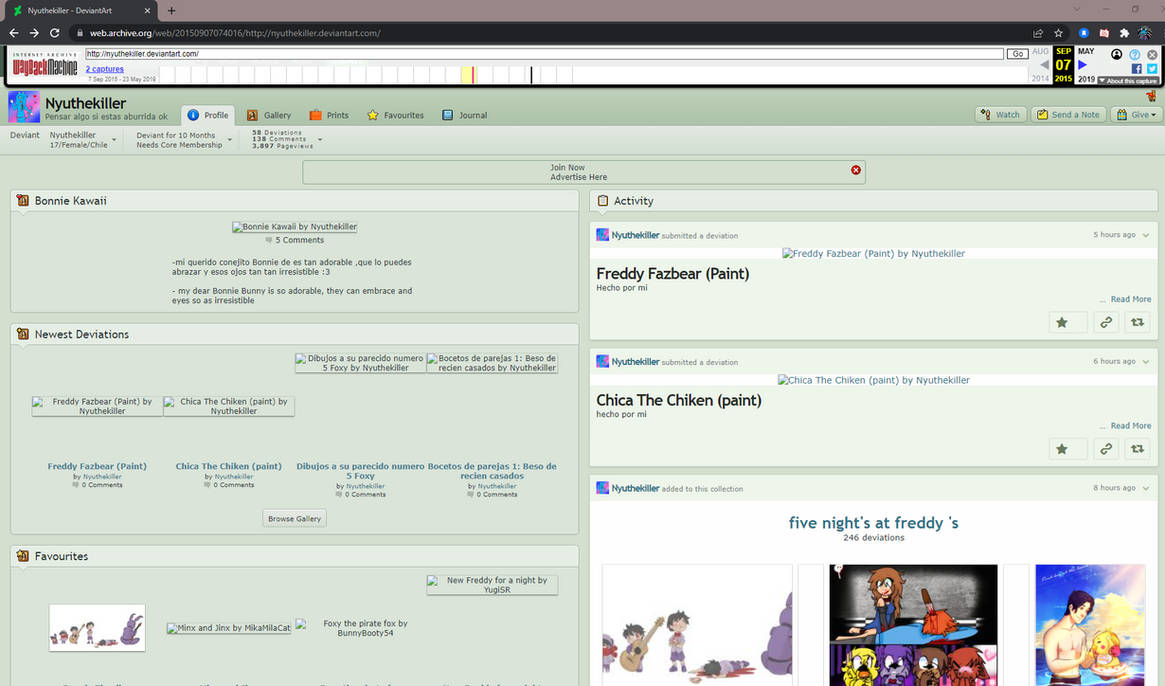Click the Newest Deviations widget icon
1165x686 pixels.
click(x=22, y=334)
